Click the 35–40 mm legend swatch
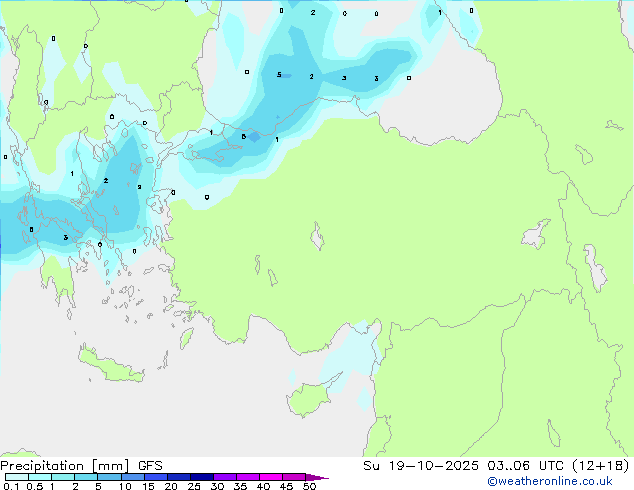Screen dimensions: 634x490 tap(248, 477)
